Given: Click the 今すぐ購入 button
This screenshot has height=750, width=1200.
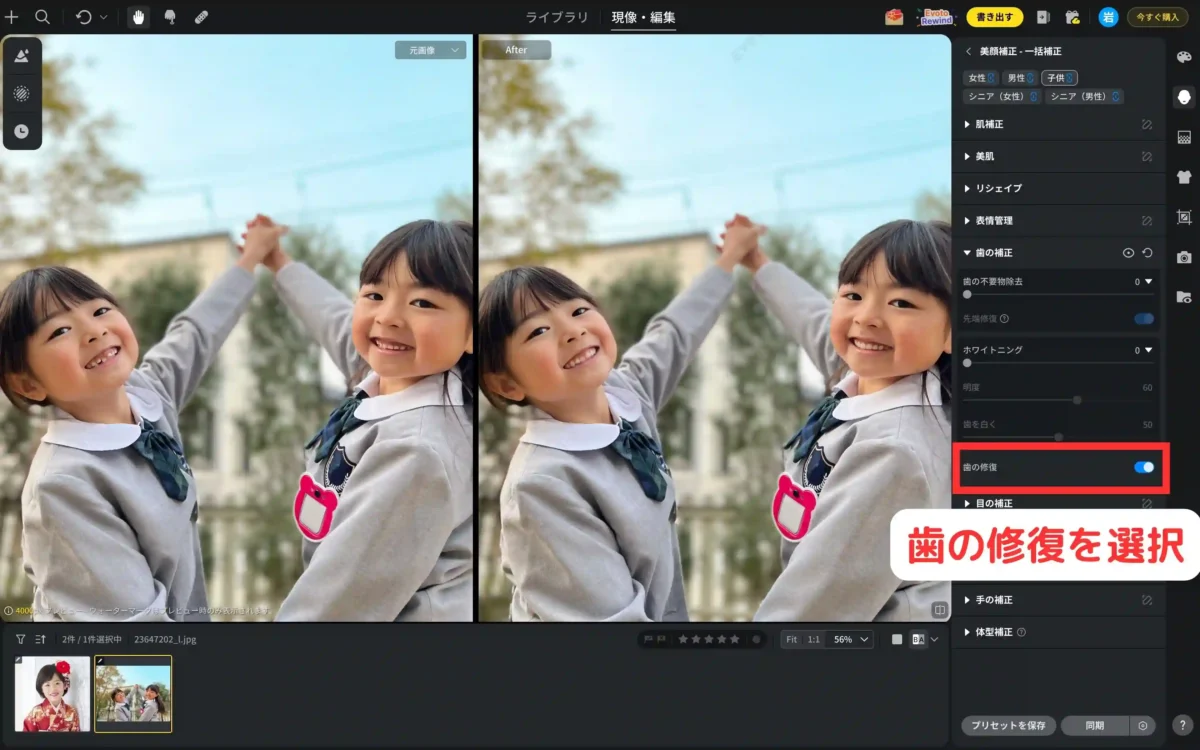Looking at the screenshot, I should pos(1157,17).
